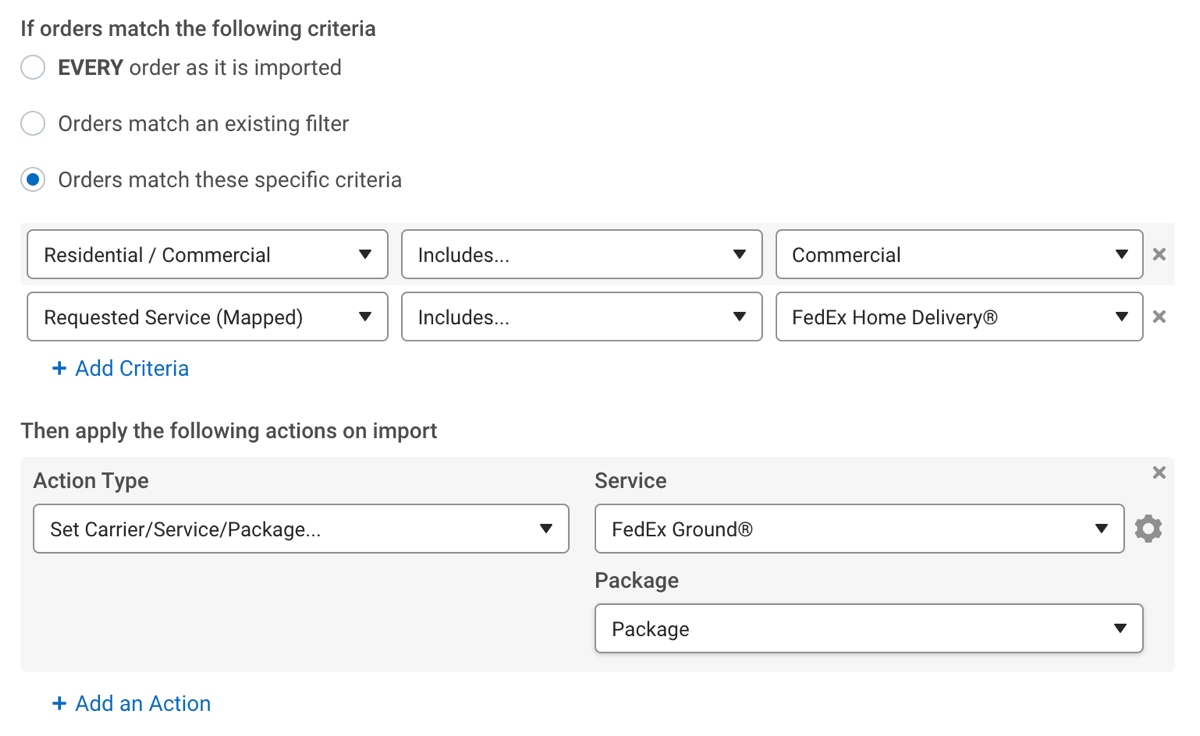The width and height of the screenshot is (1200, 736).
Task: Open the Package dropdown
Action: [x=869, y=629]
